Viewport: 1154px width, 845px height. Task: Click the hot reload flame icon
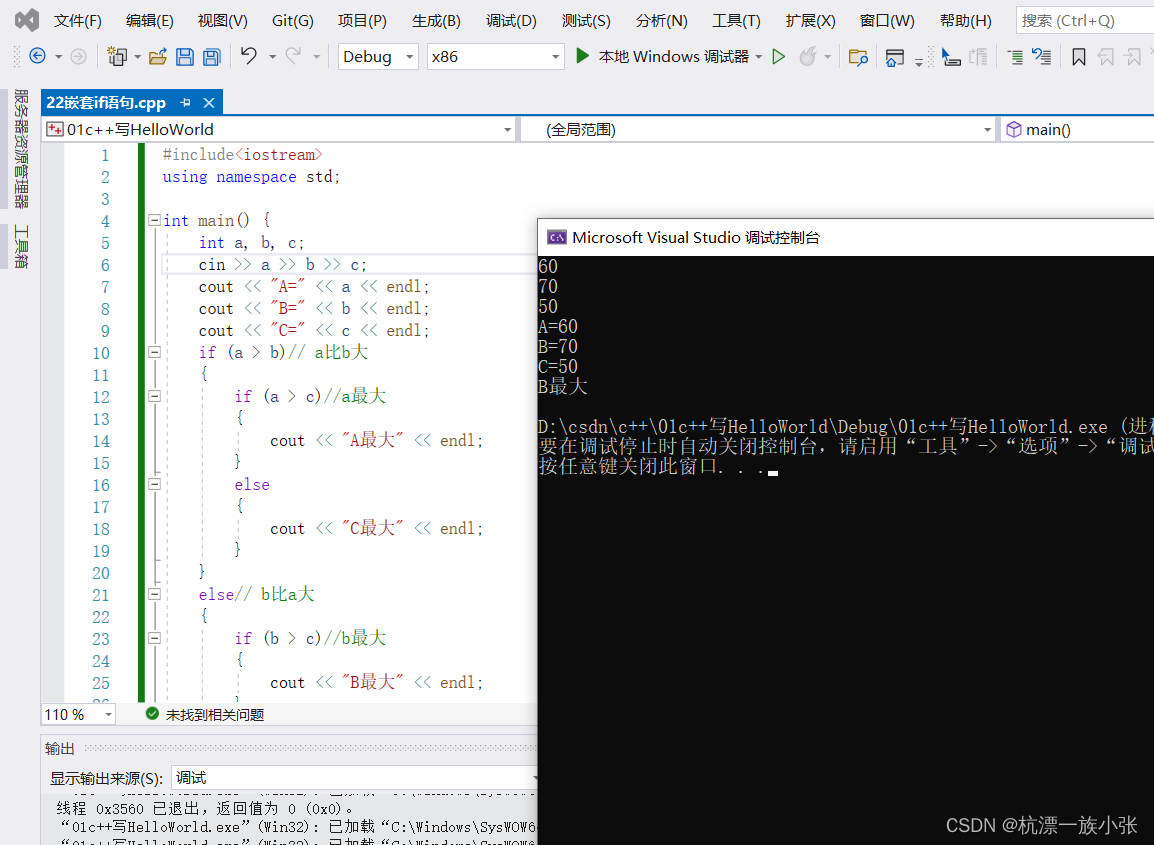coord(808,56)
